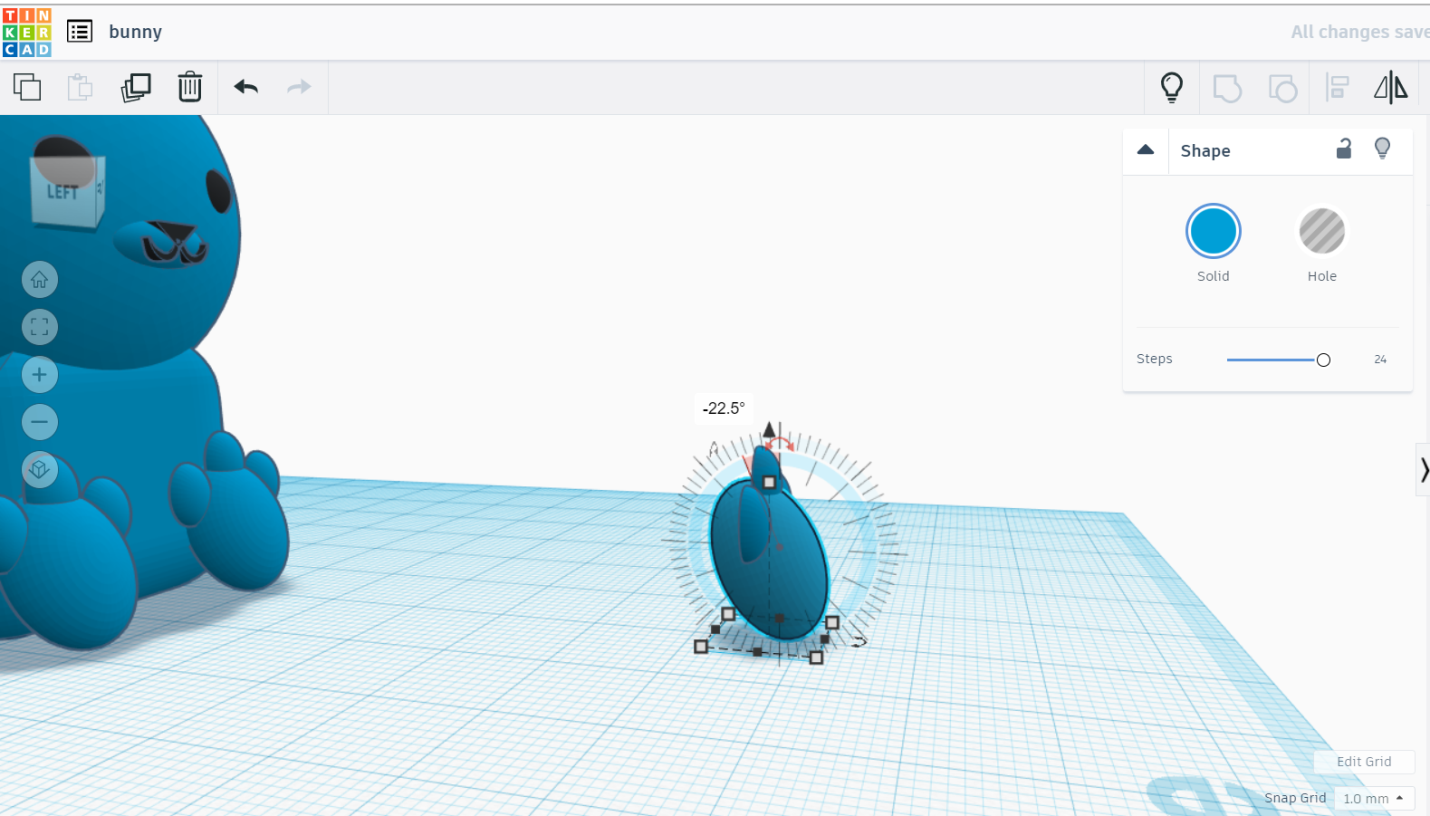Screen dimensions: 1430x816
Task: Expand the collapsed right shapes panel
Action: coord(1423,469)
